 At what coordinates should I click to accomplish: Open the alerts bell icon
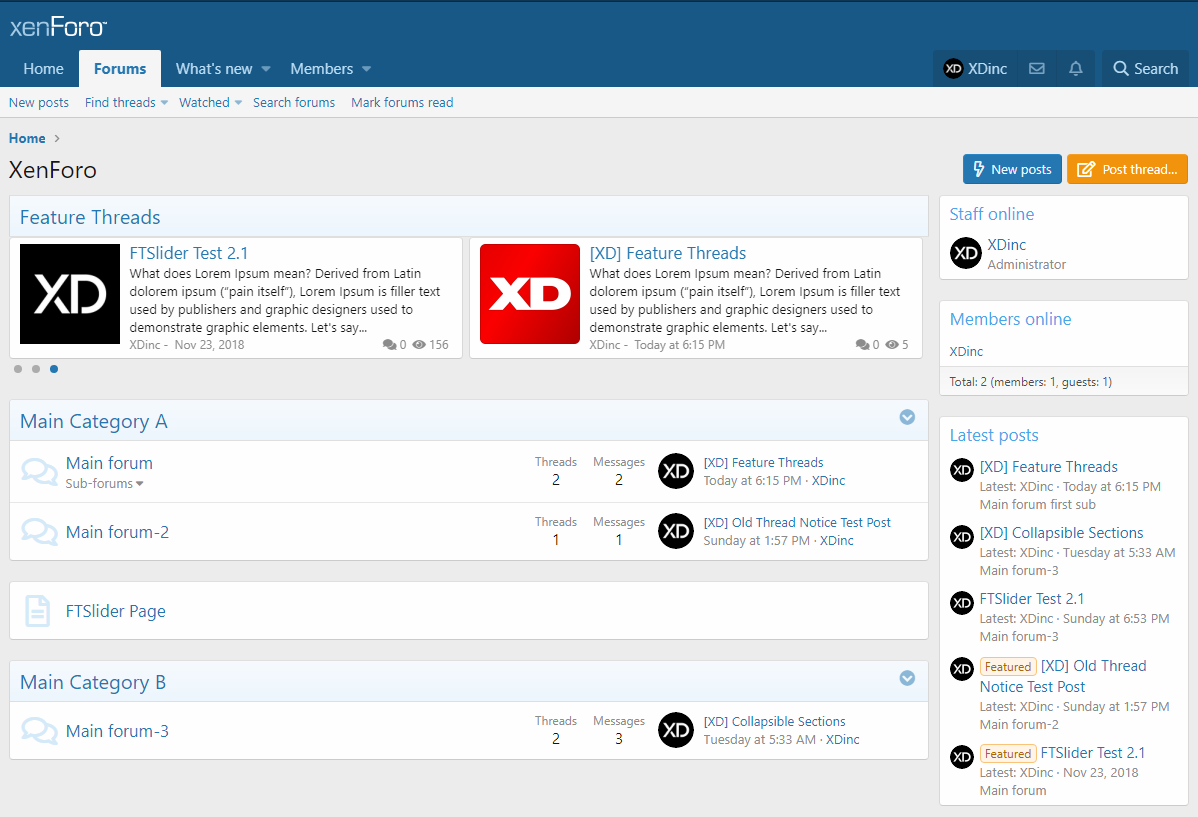pos(1076,69)
